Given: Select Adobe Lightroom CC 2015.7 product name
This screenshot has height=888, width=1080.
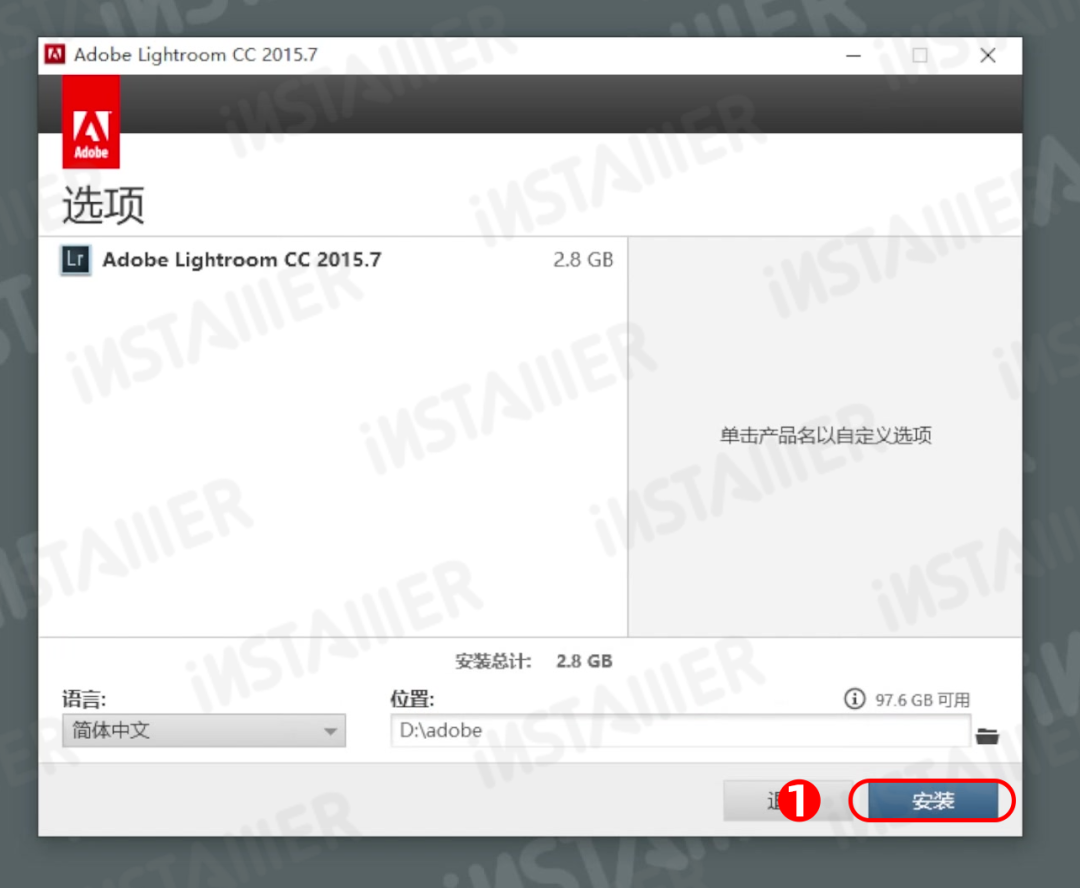Looking at the screenshot, I should tap(242, 260).
